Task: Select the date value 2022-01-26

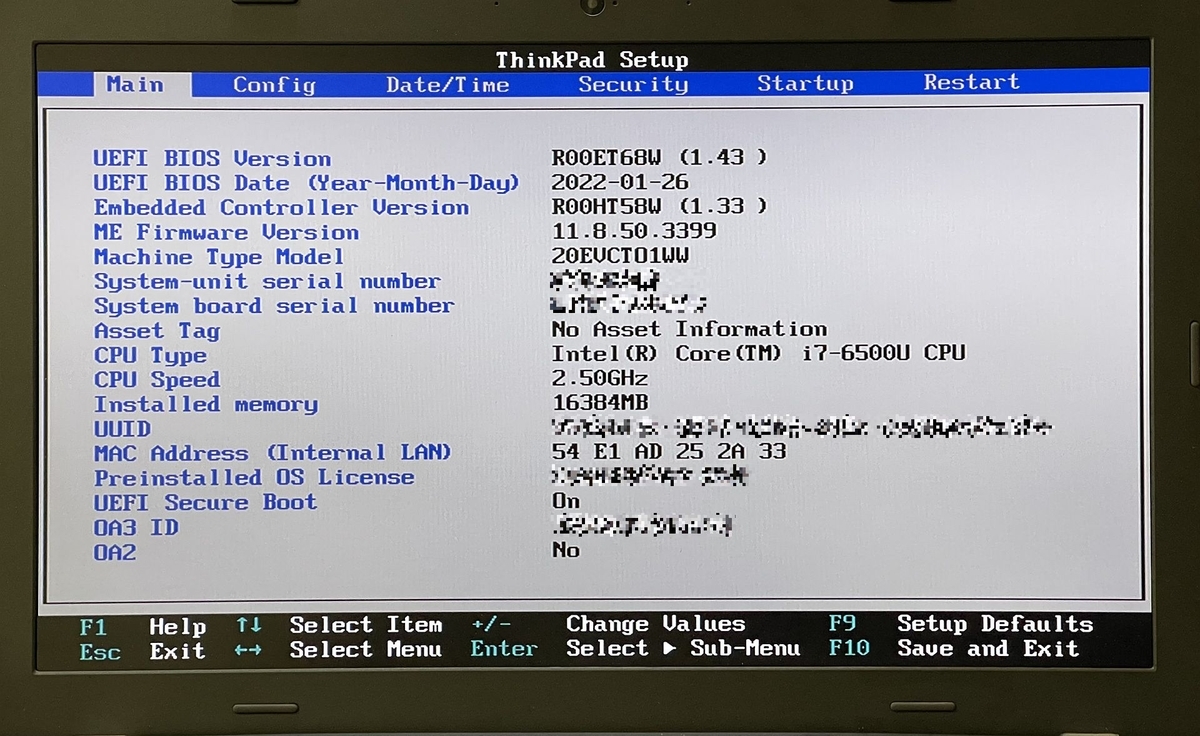Action: pyautogui.click(x=620, y=182)
